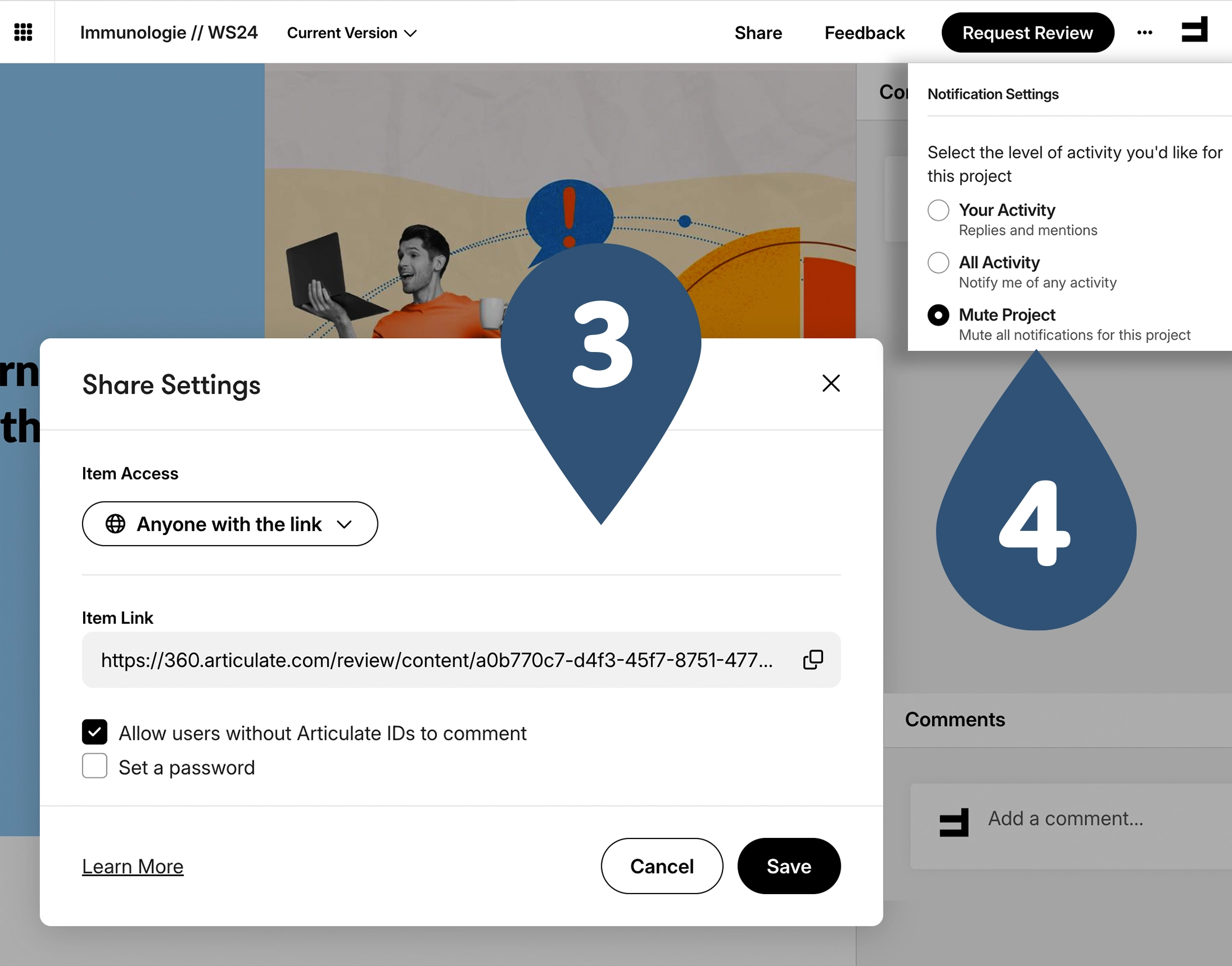The image size is (1232, 966).
Task: Uncheck Allow users without Articulate IDs
Action: point(95,732)
